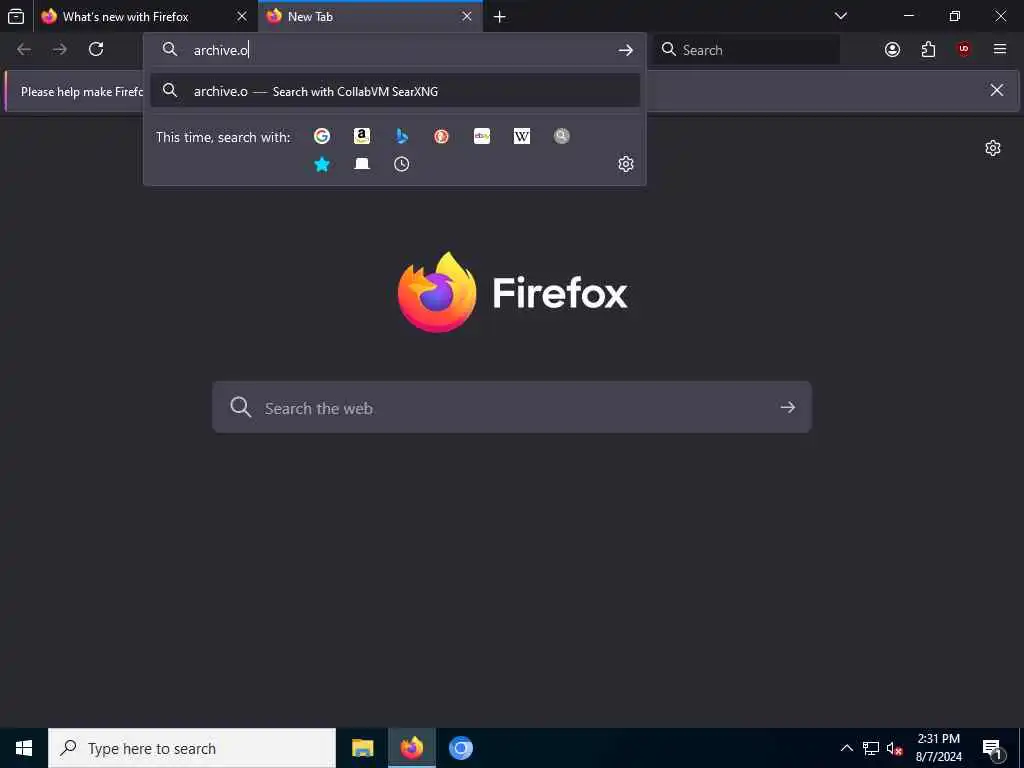Reload the current page

pyautogui.click(x=96, y=49)
